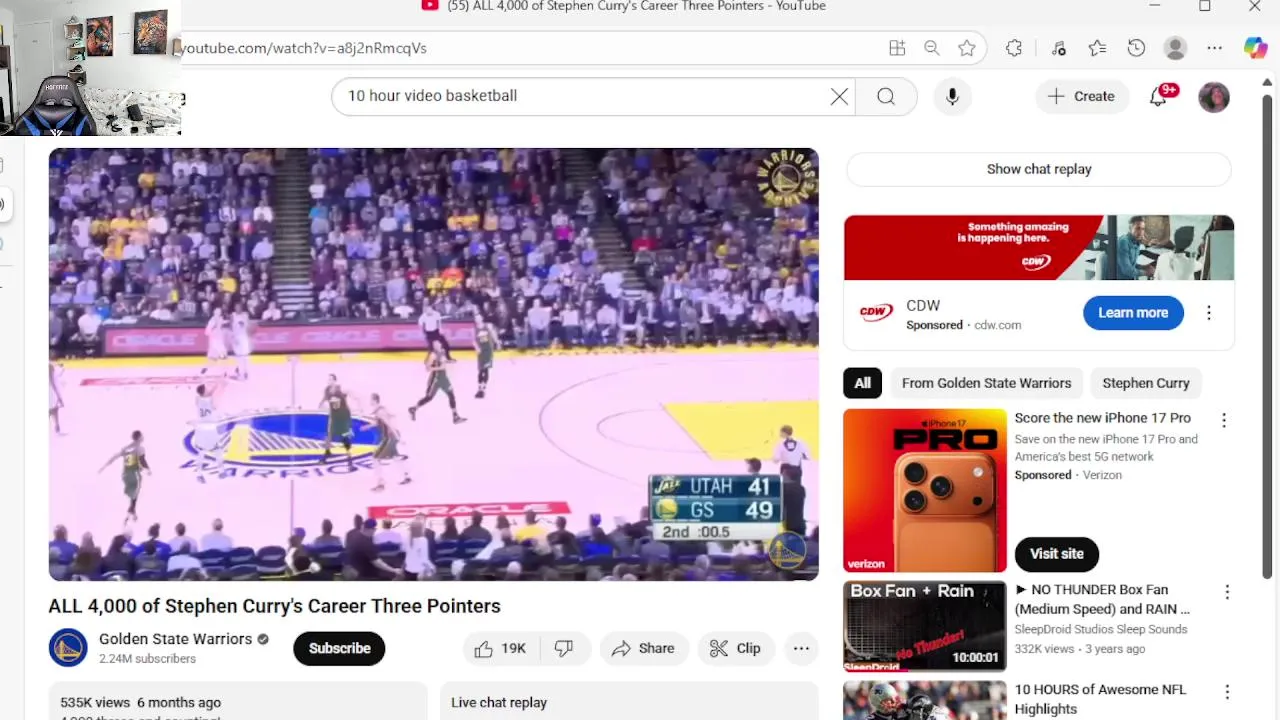The height and width of the screenshot is (720, 1280).
Task: Open the browser profile icon
Action: pyautogui.click(x=1175, y=48)
